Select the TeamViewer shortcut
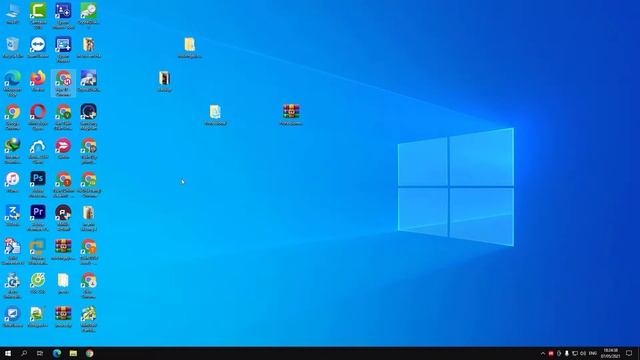Image resolution: width=640 pixels, height=360 pixels. 38,47
